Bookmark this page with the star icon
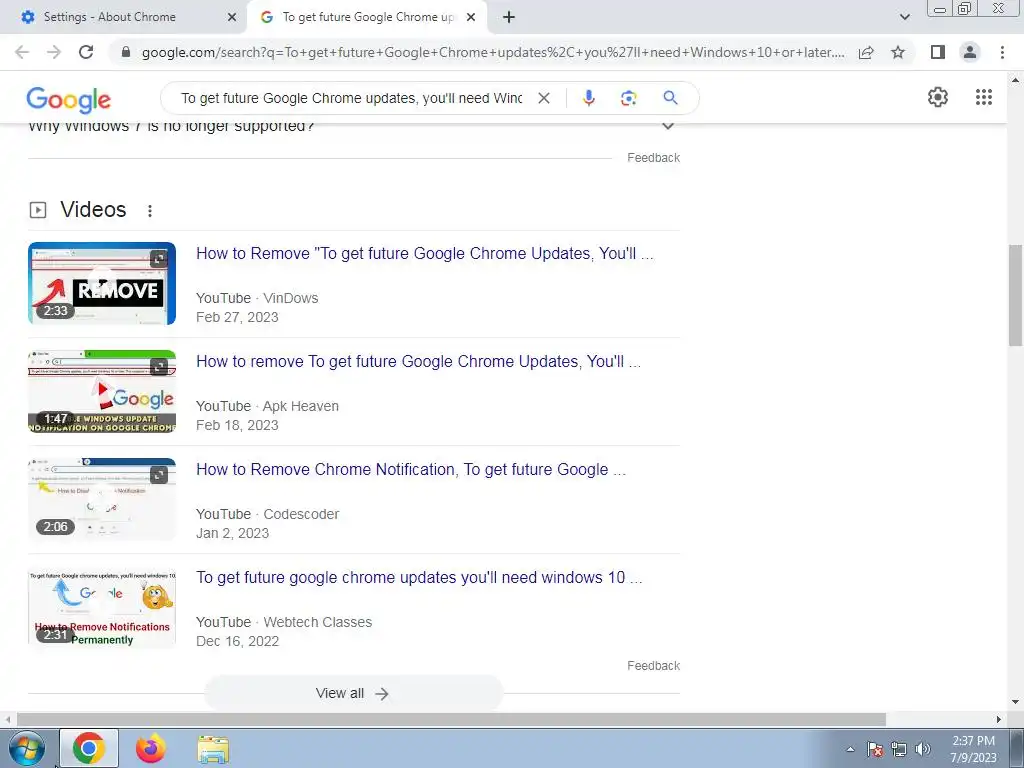 click(898, 52)
